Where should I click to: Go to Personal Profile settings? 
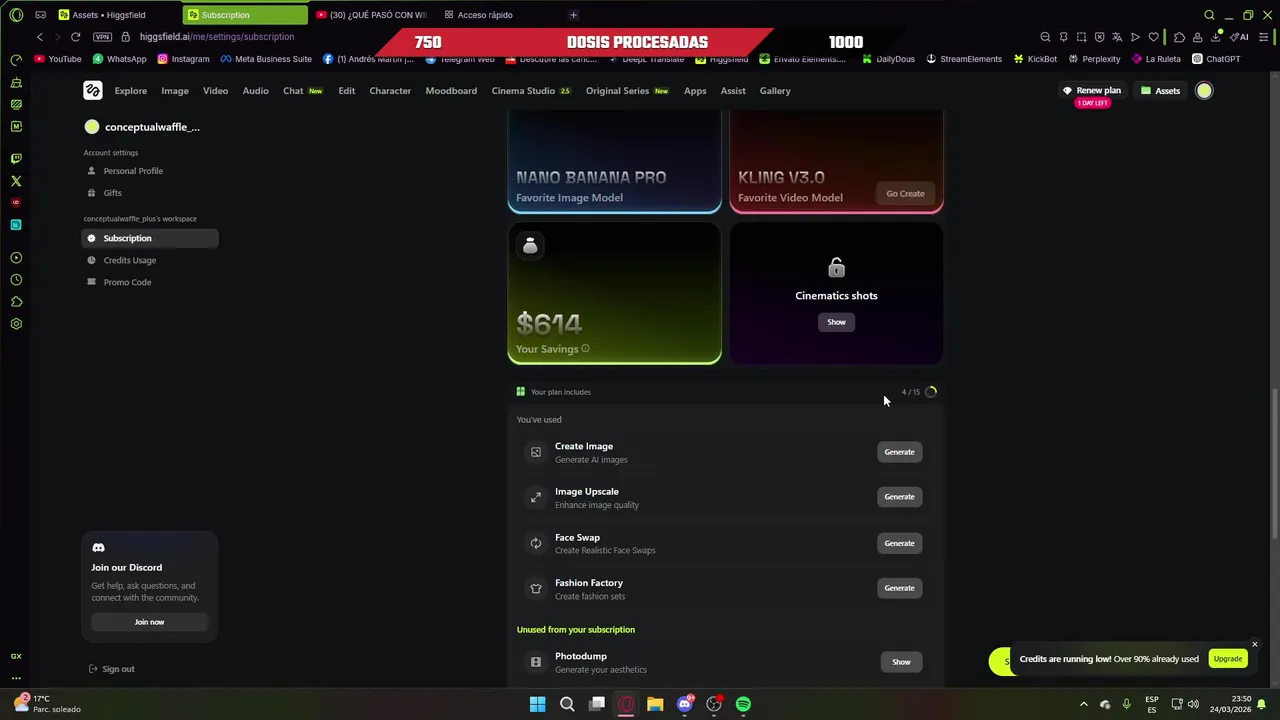(x=150, y=171)
